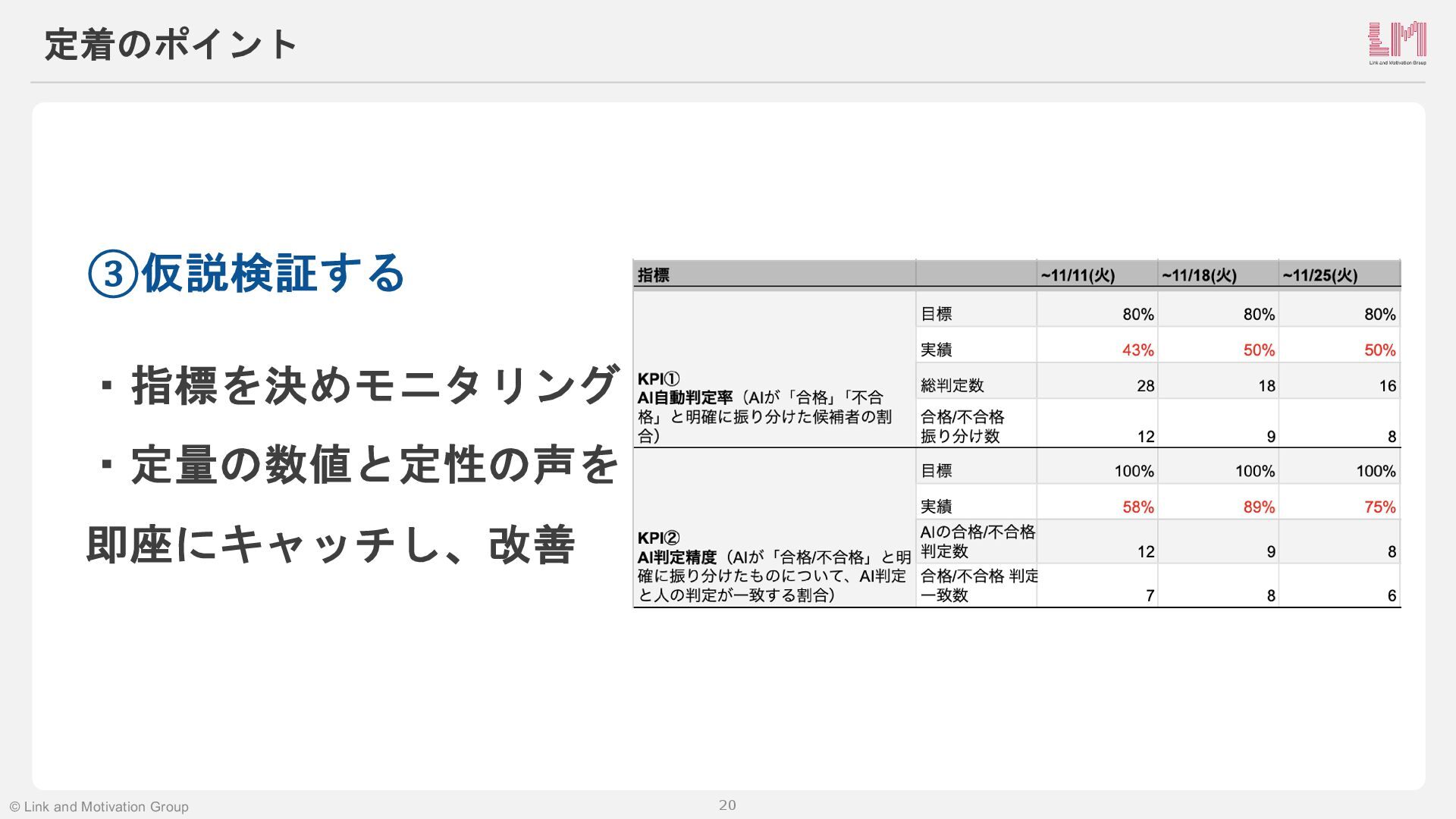Click the slide page number 20
1456x819 pixels.
[727, 805]
